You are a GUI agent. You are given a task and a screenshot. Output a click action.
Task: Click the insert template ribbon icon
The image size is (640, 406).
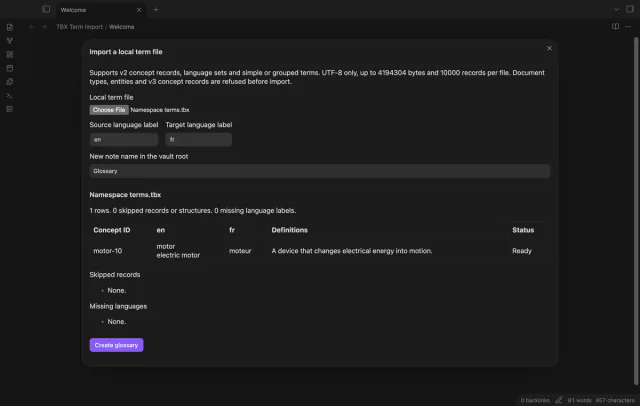pyautogui.click(x=10, y=82)
